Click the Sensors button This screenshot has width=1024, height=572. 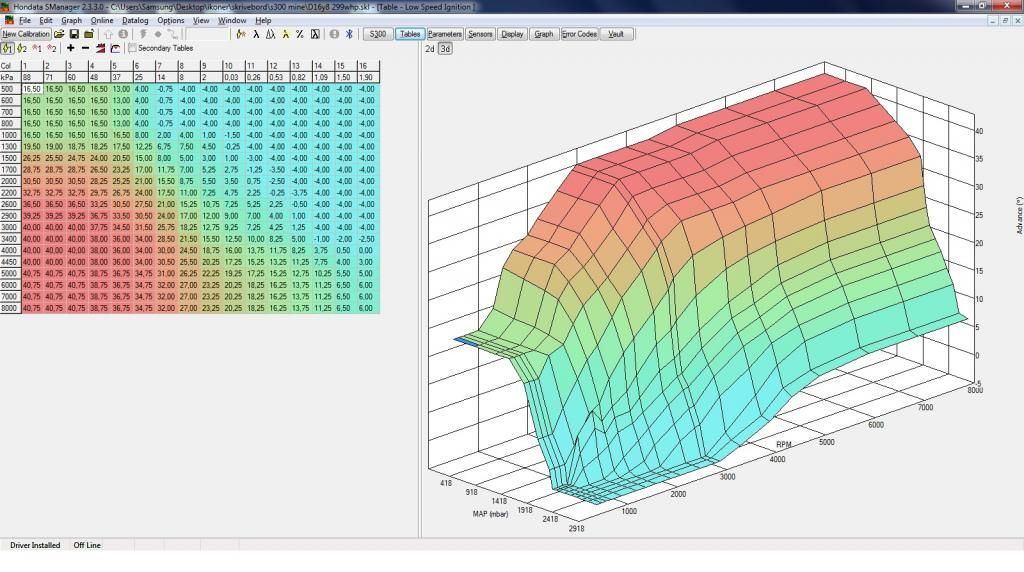click(480, 34)
